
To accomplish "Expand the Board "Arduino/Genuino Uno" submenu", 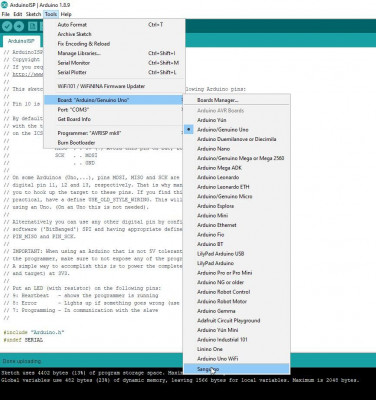I will (114, 100).
